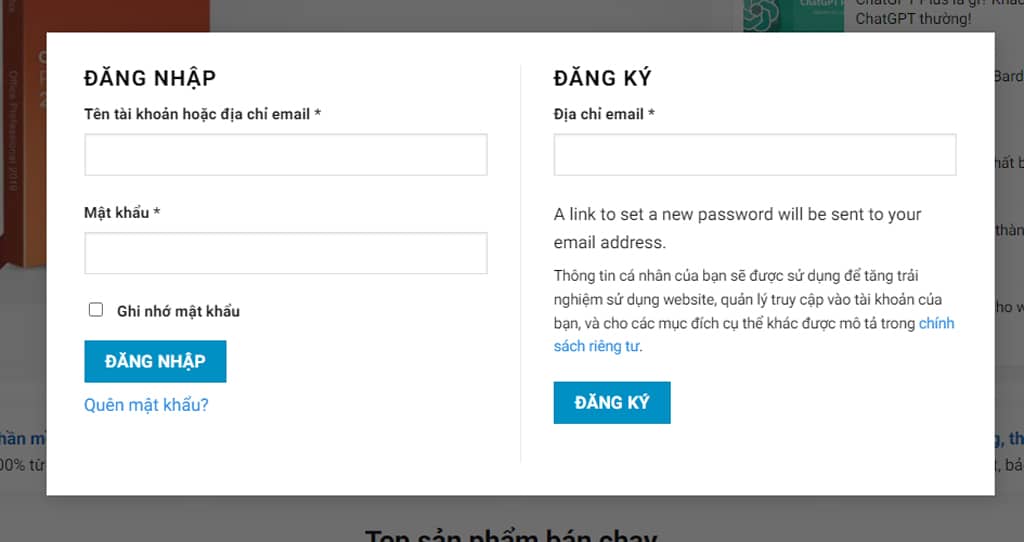This screenshot has width=1024, height=542.
Task: Click the "A link to set a new password" notice
Action: click(737, 228)
